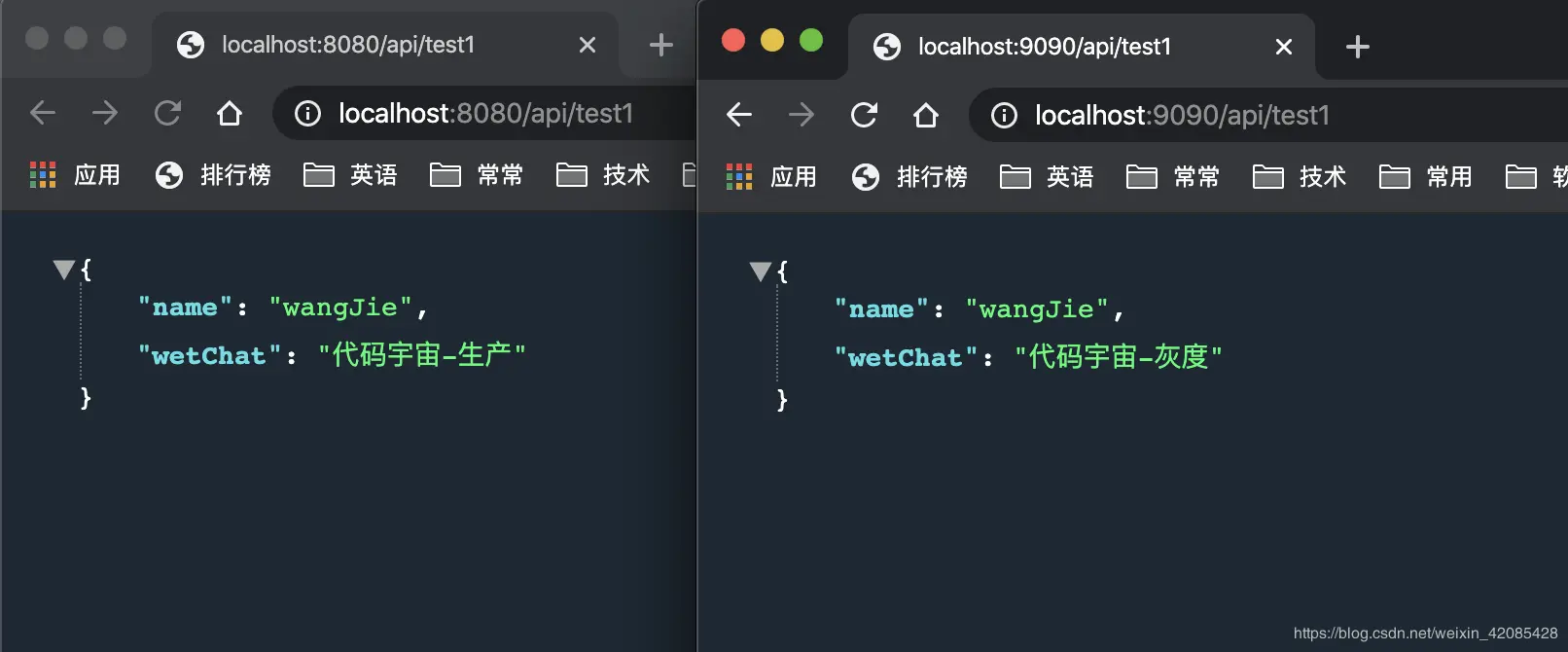Focus the localhost:9090 address bar
Viewport: 1568px width, 652px height.
point(1268,116)
